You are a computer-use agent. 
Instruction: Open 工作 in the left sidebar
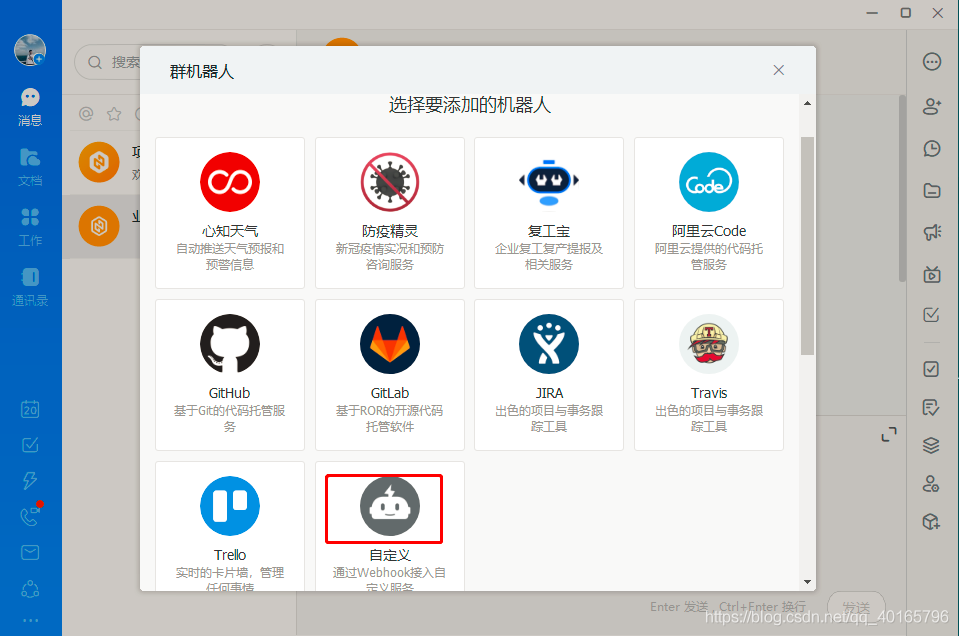(x=30, y=227)
